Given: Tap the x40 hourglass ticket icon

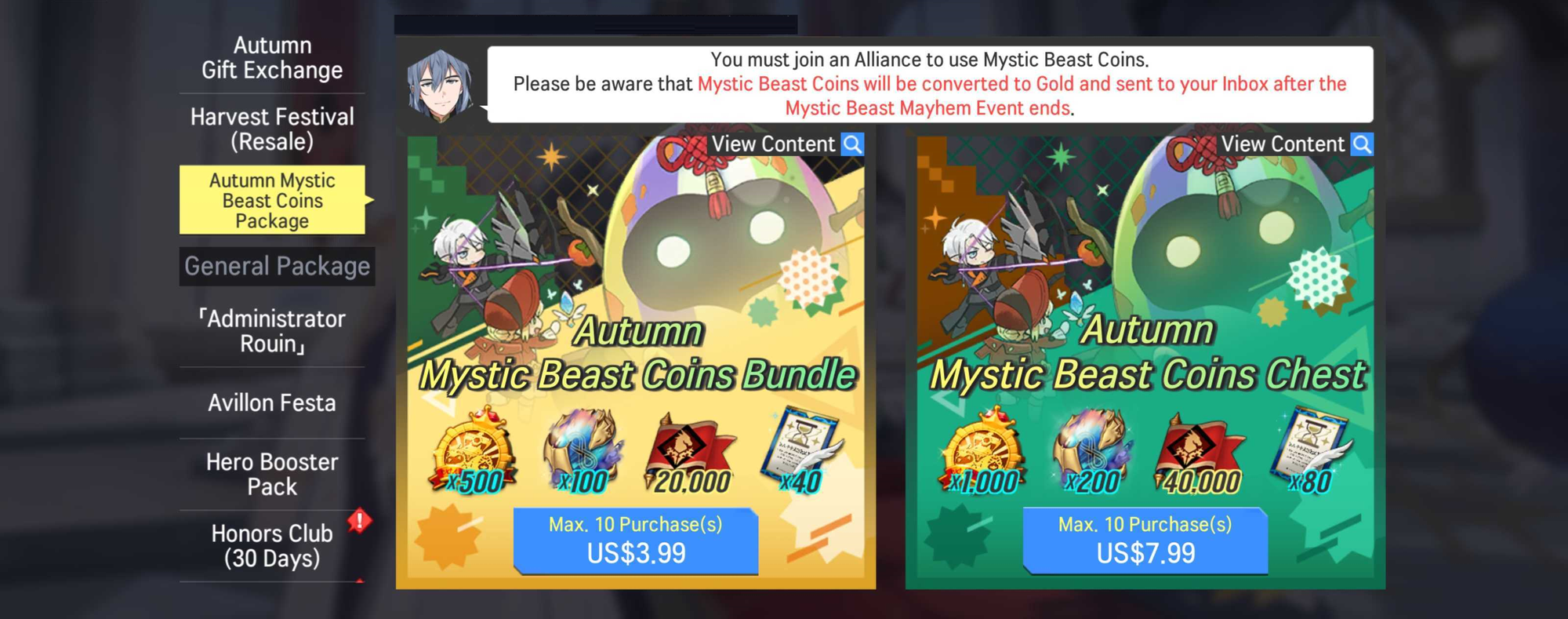Looking at the screenshot, I should 801,452.
